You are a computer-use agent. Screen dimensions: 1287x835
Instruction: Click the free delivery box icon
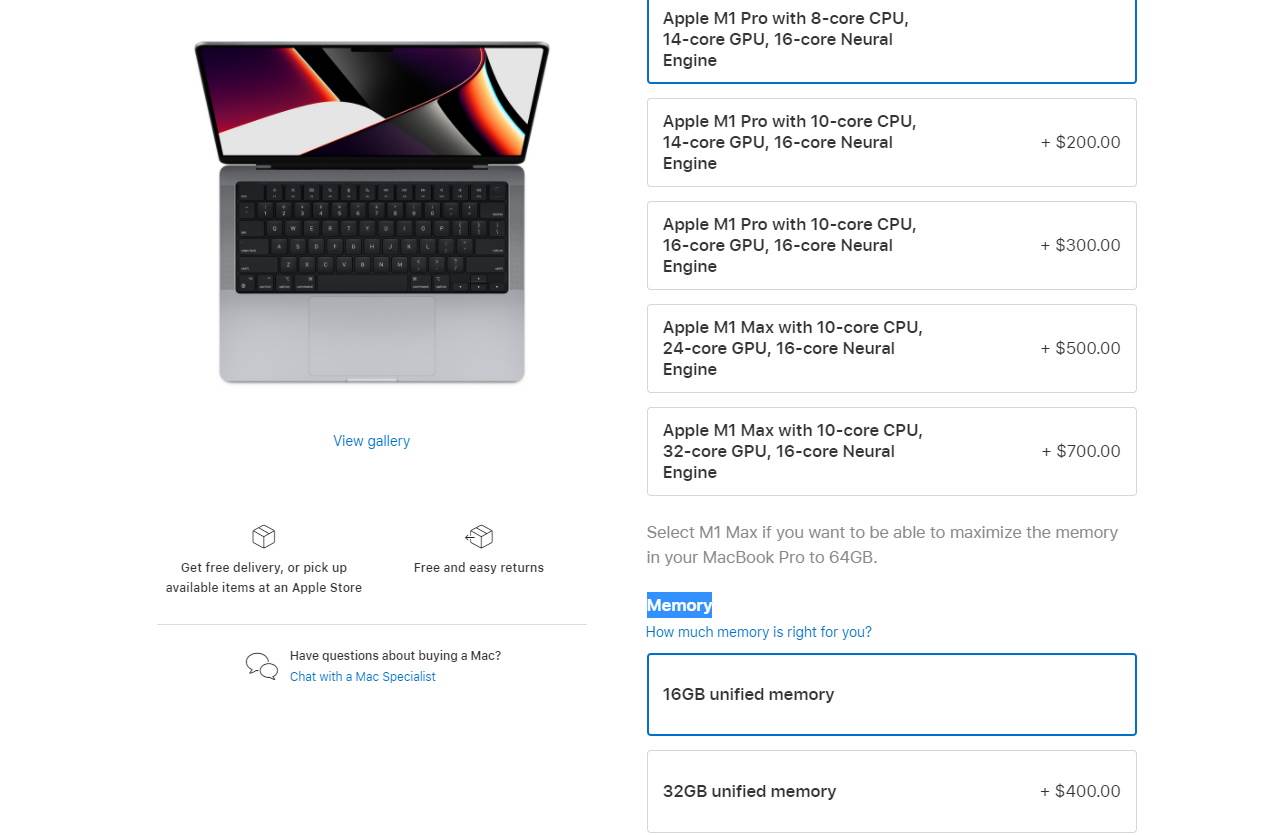pyautogui.click(x=264, y=537)
